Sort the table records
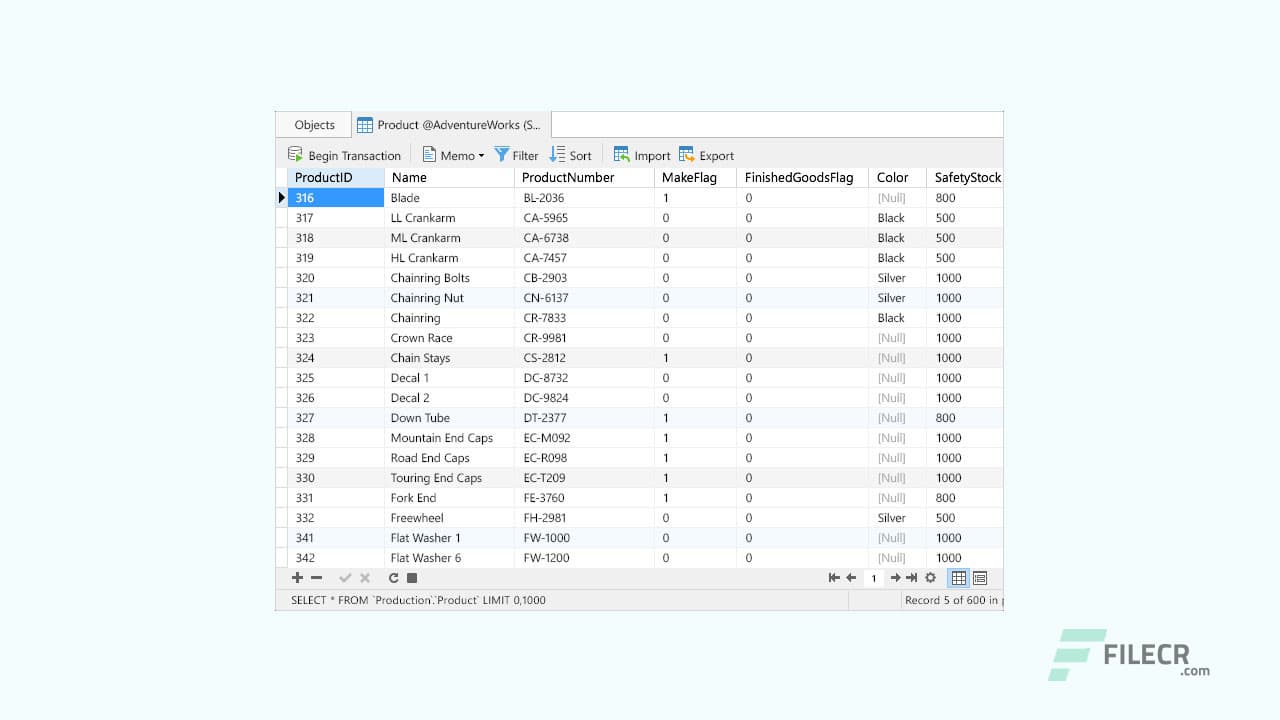The image size is (1280, 720). 571,155
